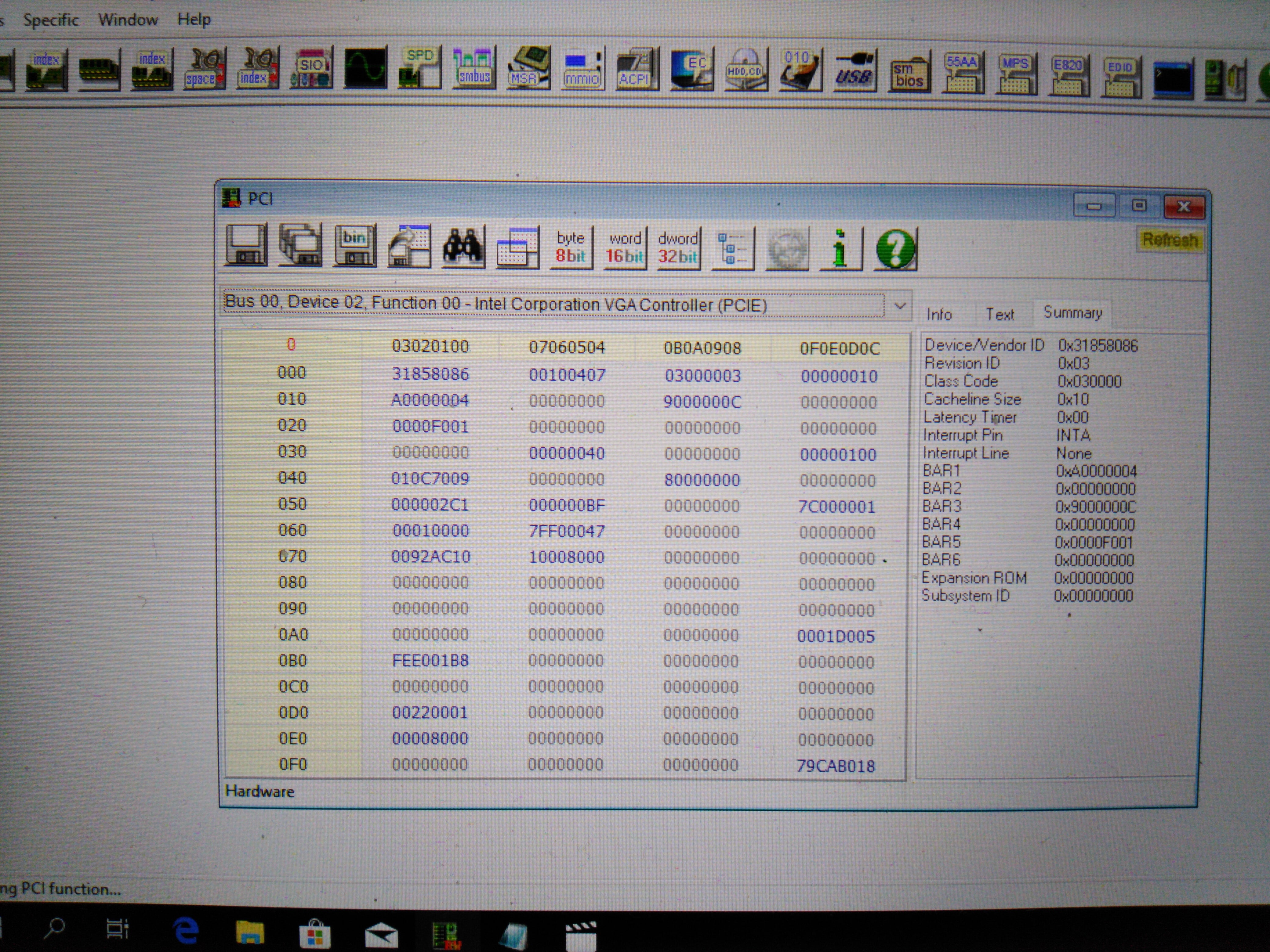Open the MSR CPU registers icon
This screenshot has width=1270, height=952.
point(529,69)
